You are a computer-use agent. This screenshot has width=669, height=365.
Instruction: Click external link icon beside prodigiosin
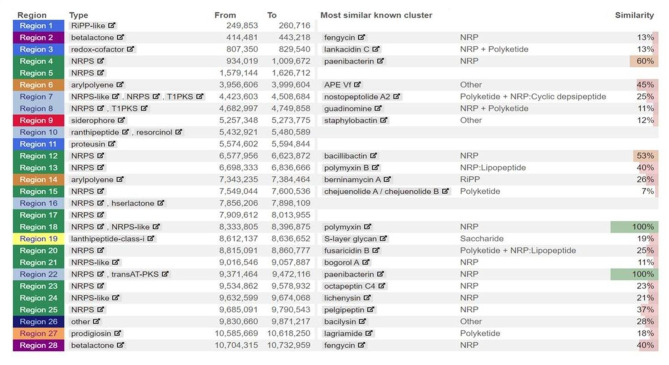(118, 333)
